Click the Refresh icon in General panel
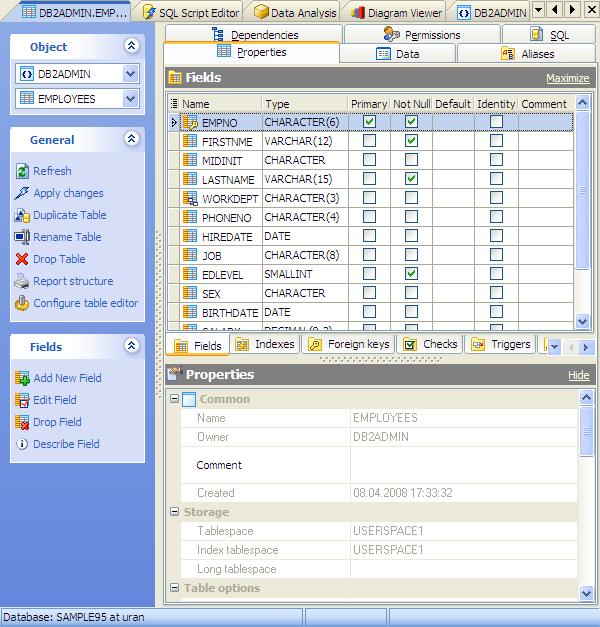This screenshot has width=600, height=627. 22,171
